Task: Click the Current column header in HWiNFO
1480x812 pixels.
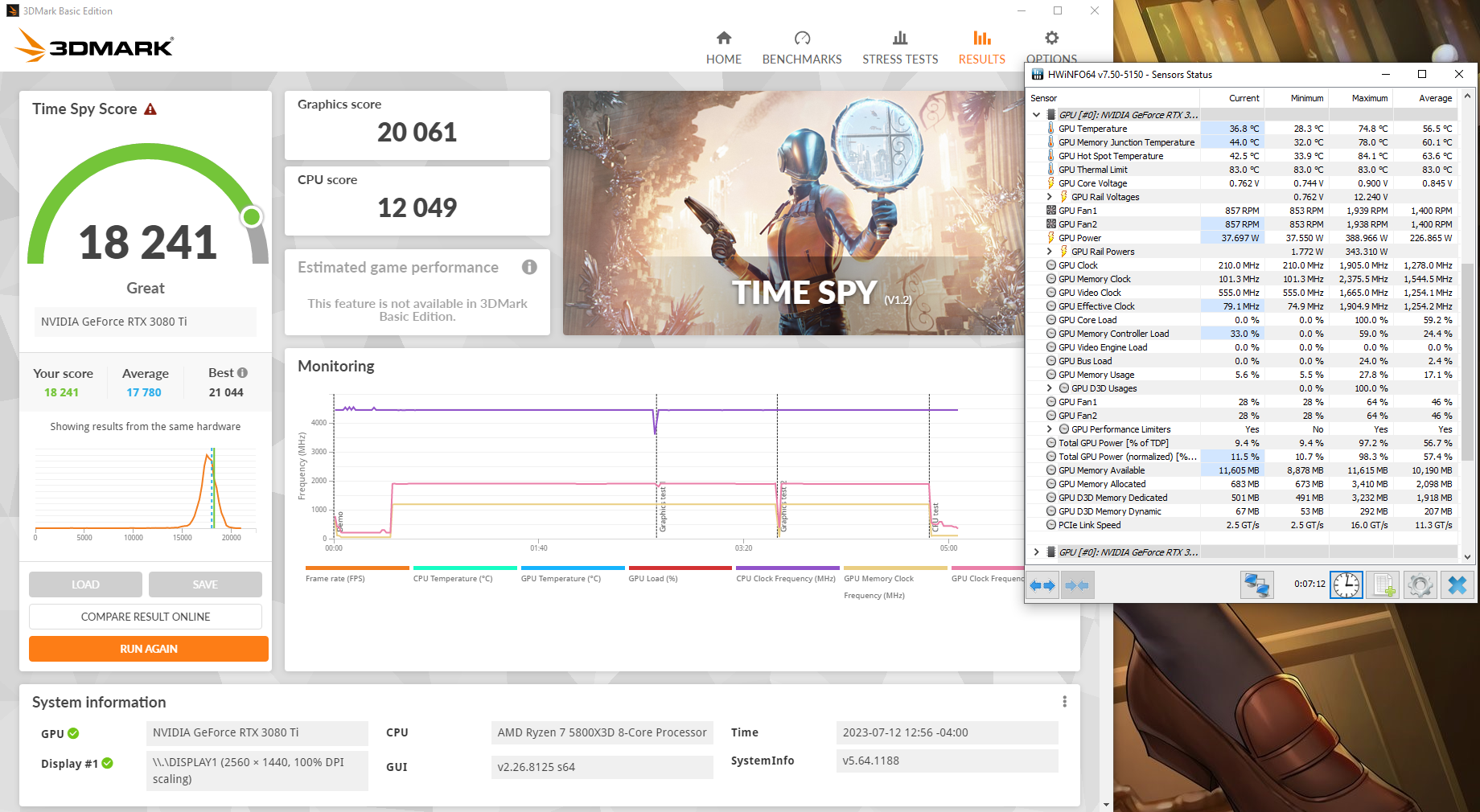Action: coord(1232,98)
